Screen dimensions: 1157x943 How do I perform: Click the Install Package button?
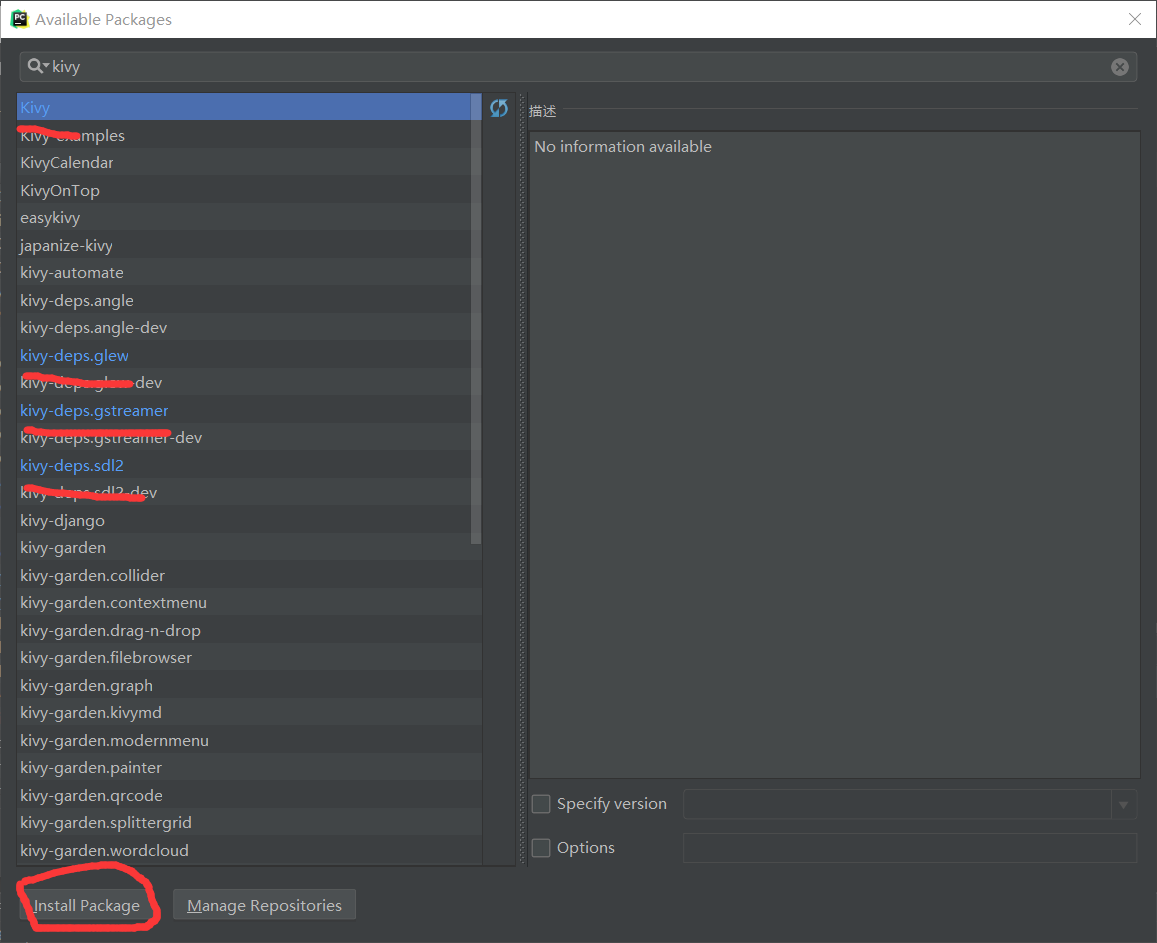(86, 905)
